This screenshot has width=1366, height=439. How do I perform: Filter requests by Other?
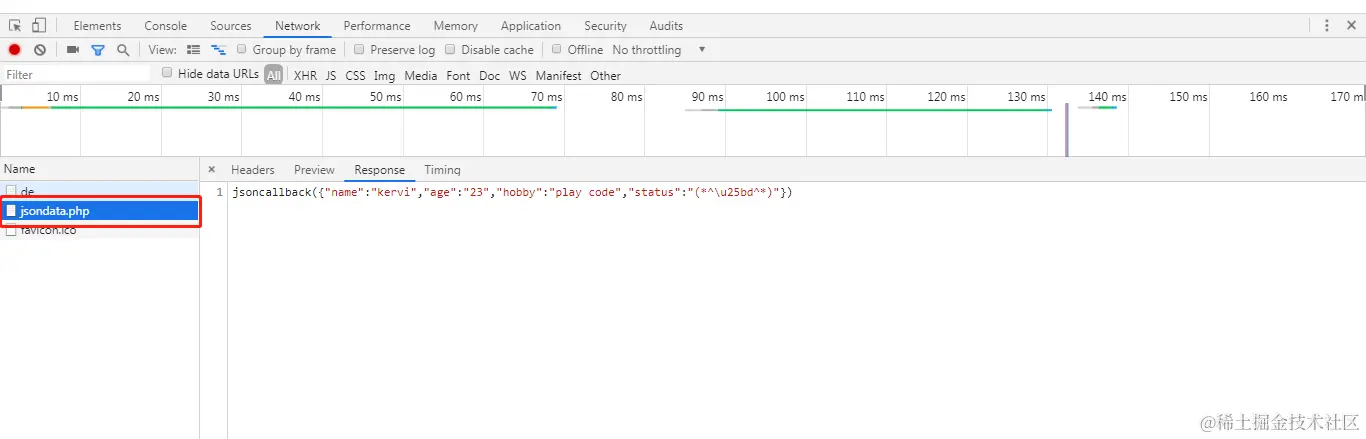tap(605, 75)
